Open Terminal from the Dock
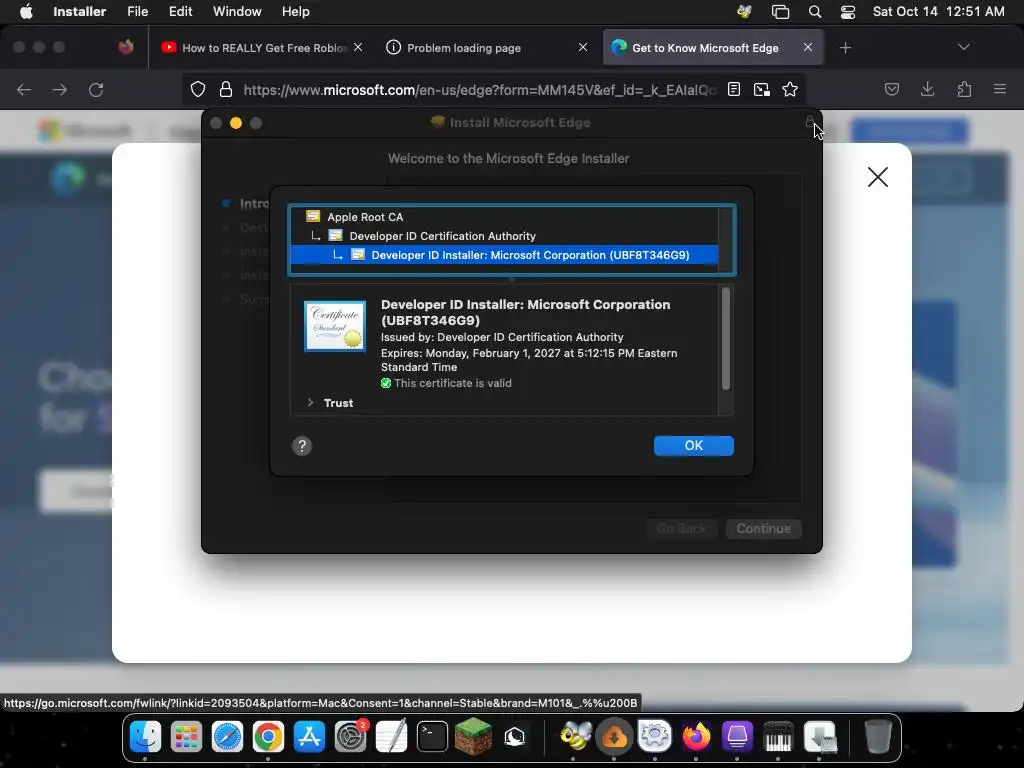This screenshot has height=768, width=1024. click(432, 737)
